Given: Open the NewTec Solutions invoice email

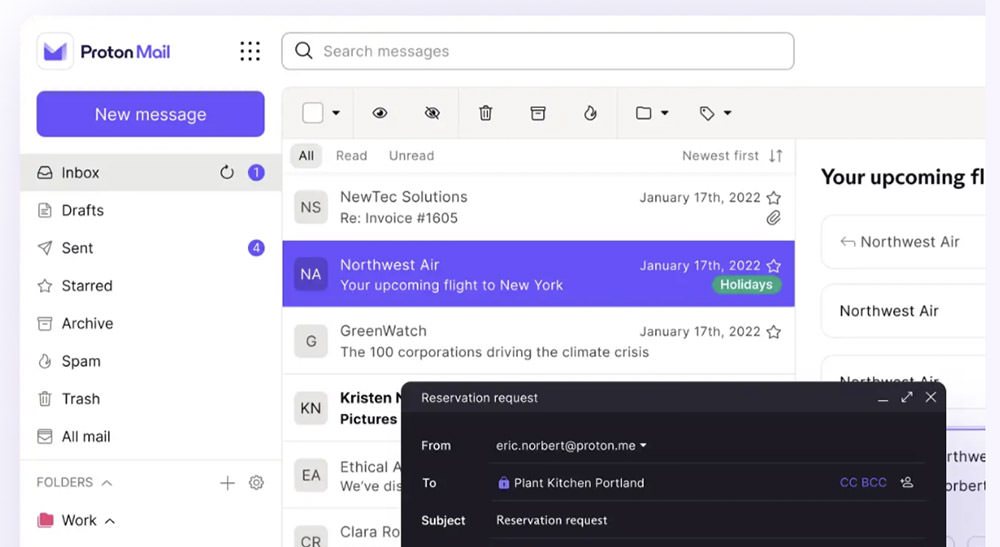Looking at the screenshot, I should pos(538,207).
